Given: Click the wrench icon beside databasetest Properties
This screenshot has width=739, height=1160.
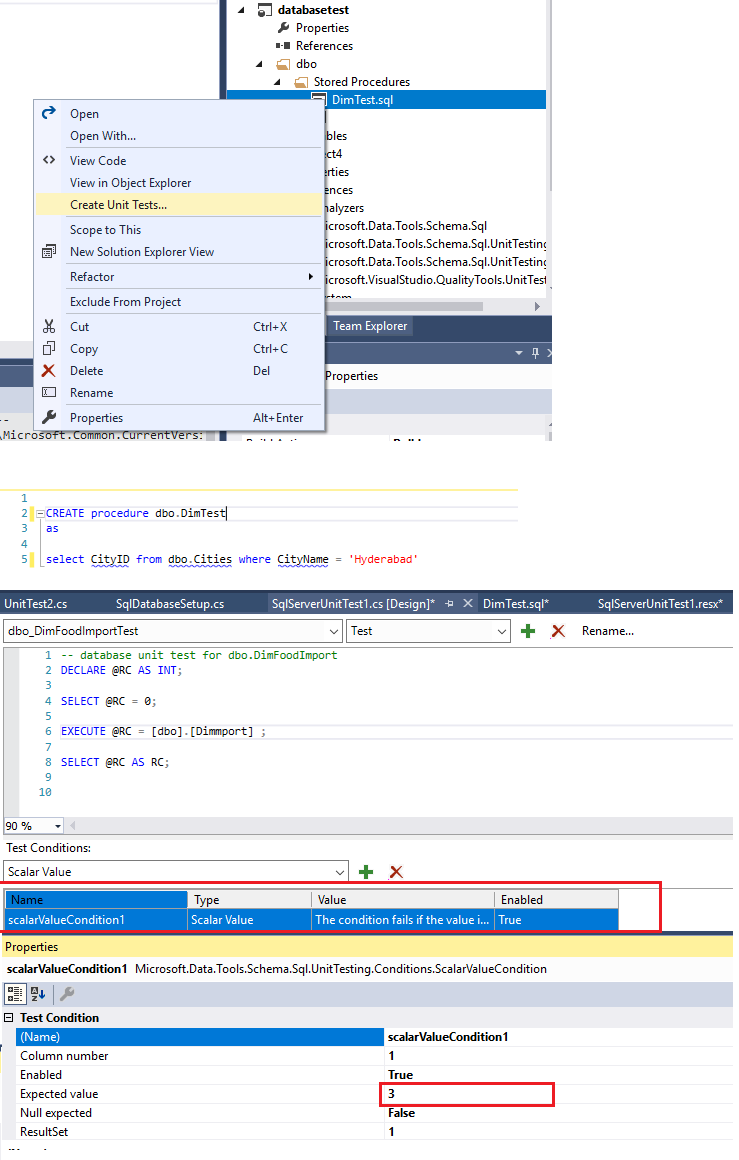Looking at the screenshot, I should click(x=283, y=27).
